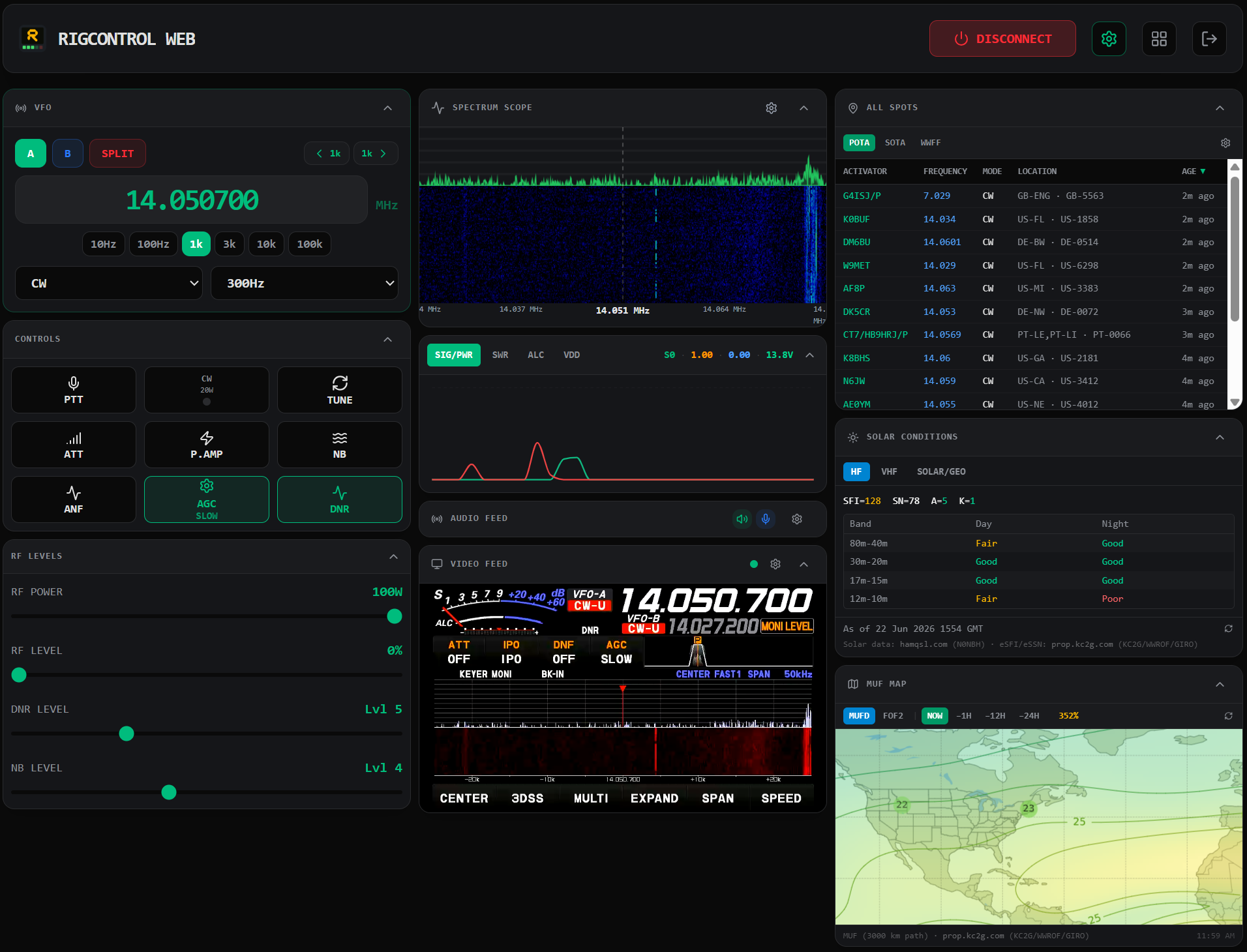
Task: Click the 14.050700 frequency display
Action: click(x=192, y=200)
